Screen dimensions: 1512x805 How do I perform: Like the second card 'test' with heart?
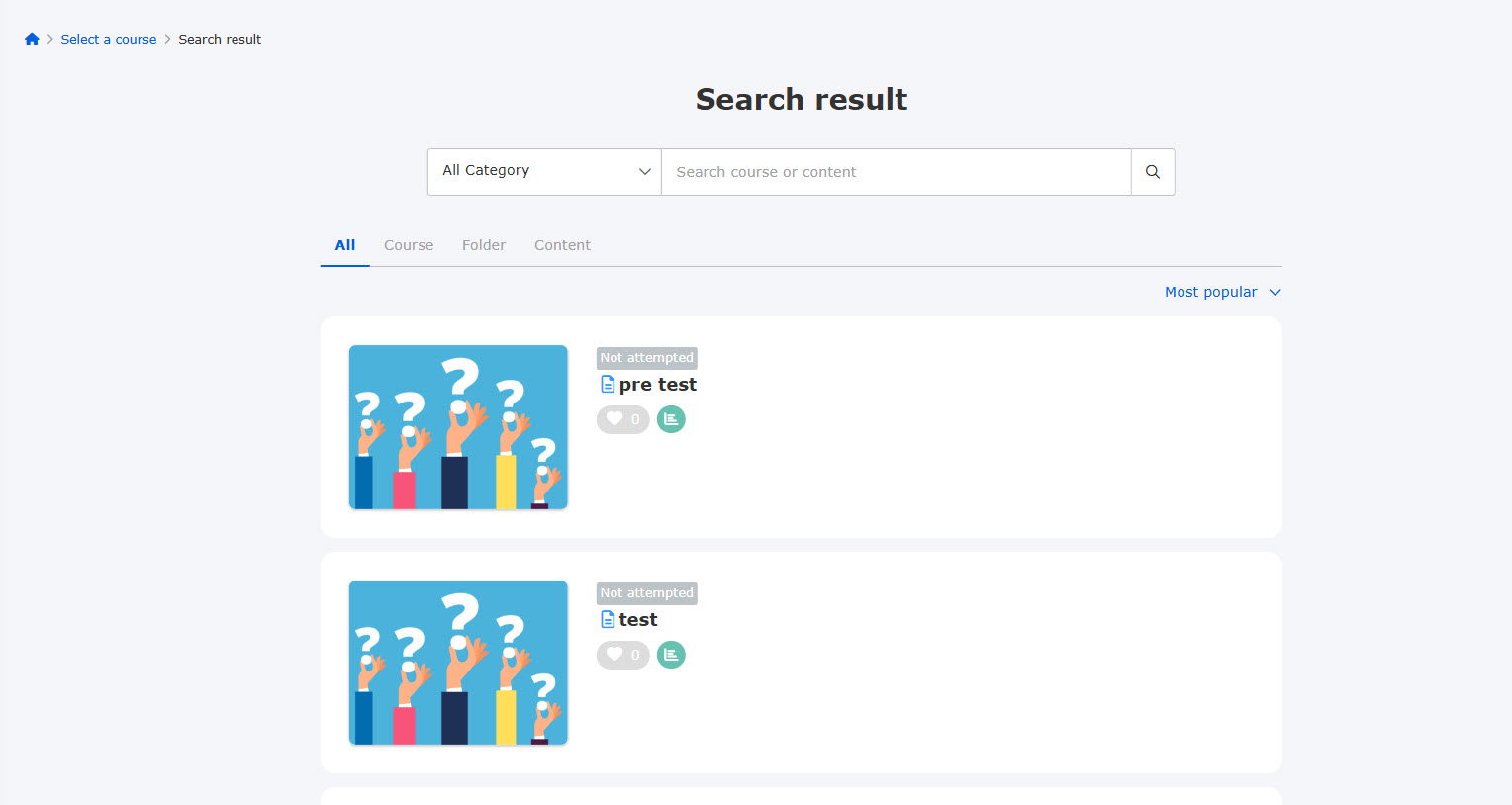pyautogui.click(x=623, y=655)
